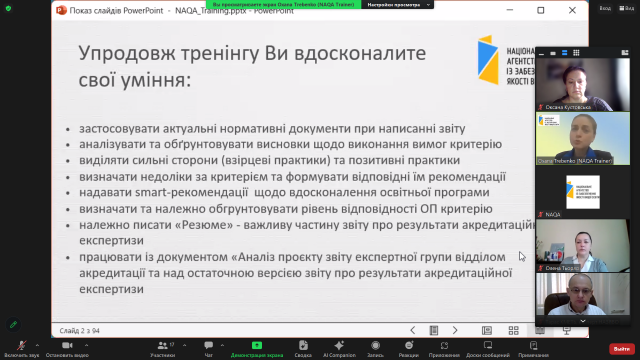
Task: Open audio options arrow beside microphone
Action: click(x=37, y=345)
